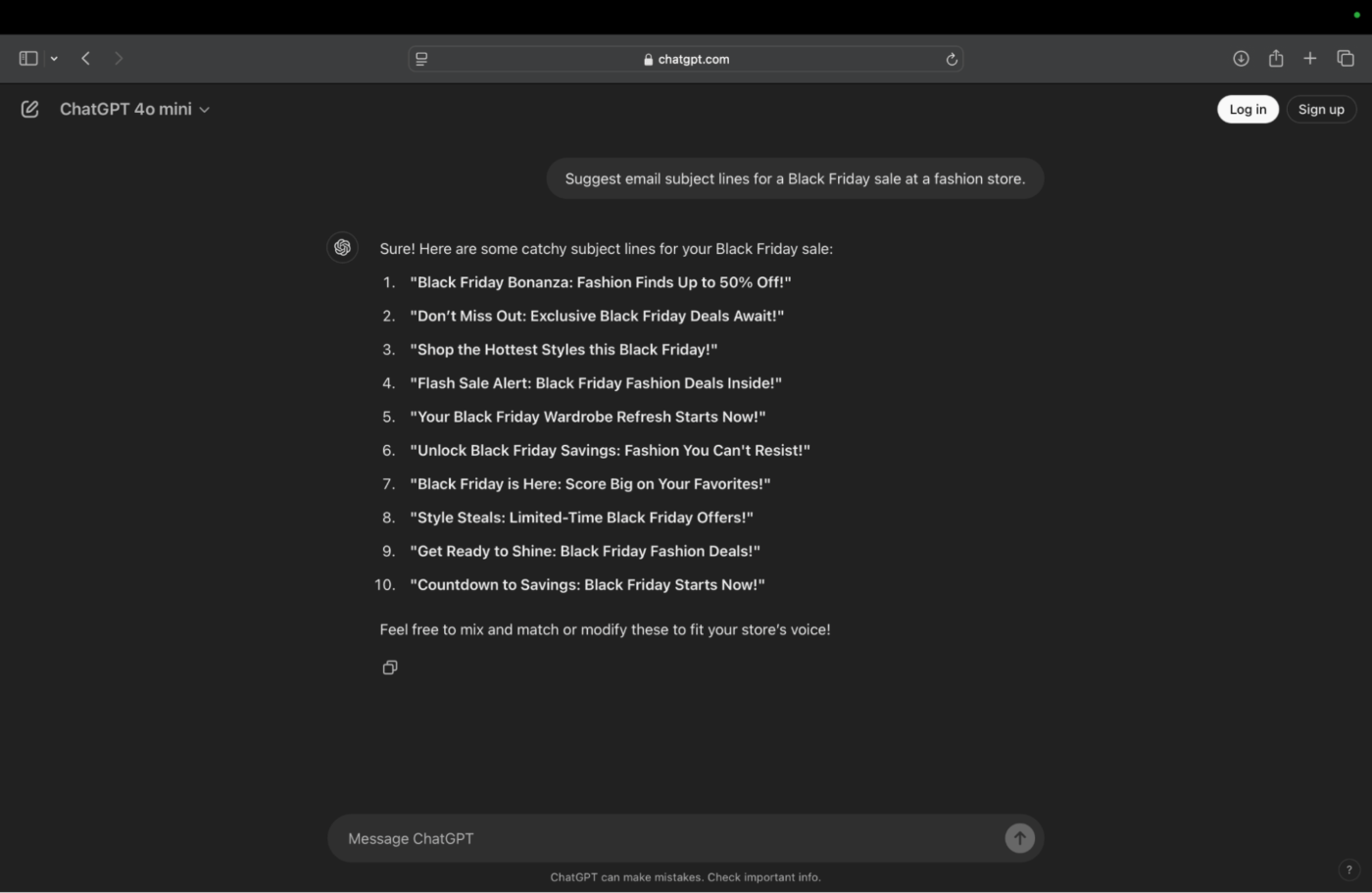Image resolution: width=1372 pixels, height=893 pixels.
Task: Click "Unlock Black Friday Savings" subject line
Action: pyautogui.click(x=610, y=450)
